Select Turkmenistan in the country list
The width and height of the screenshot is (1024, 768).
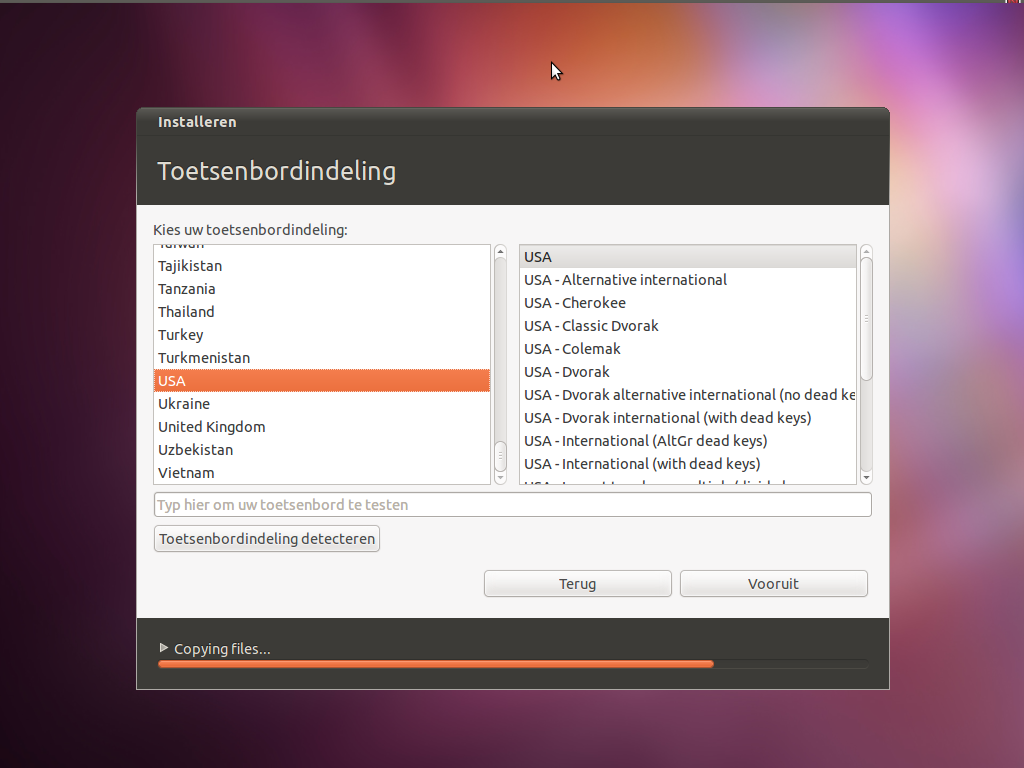click(322, 358)
